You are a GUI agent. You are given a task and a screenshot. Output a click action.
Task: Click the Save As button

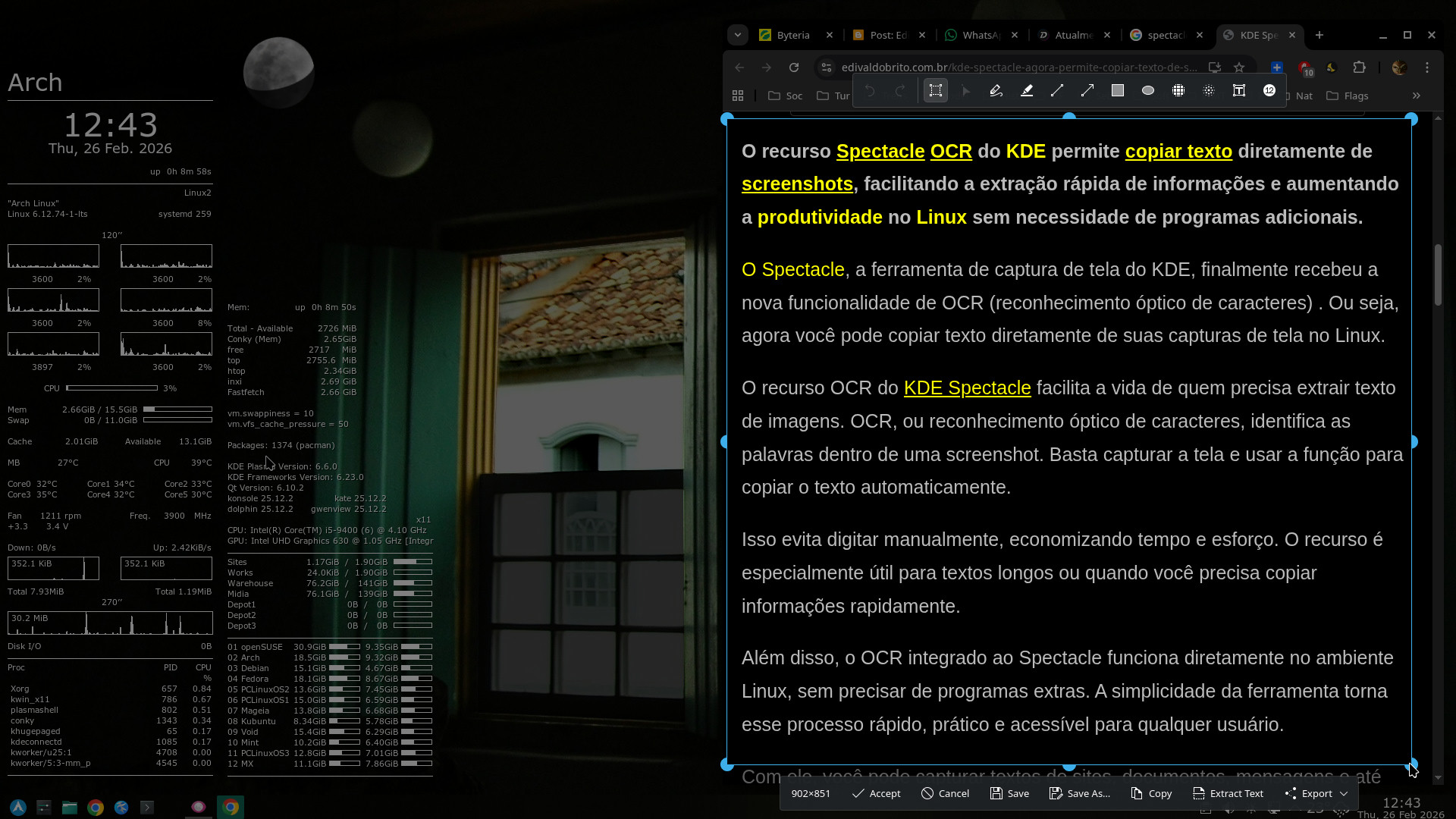pyautogui.click(x=1079, y=793)
